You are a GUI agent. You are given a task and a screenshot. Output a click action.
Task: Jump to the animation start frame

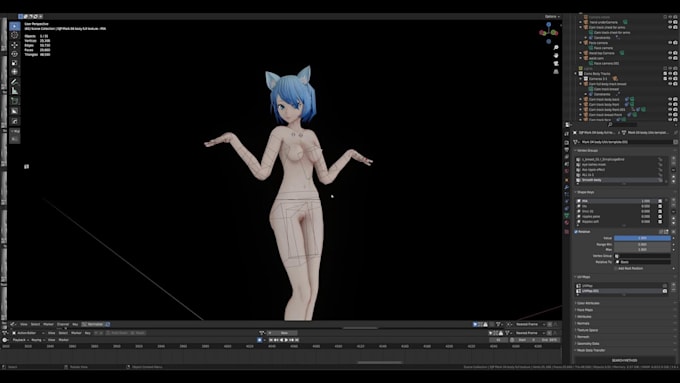(x=271, y=340)
